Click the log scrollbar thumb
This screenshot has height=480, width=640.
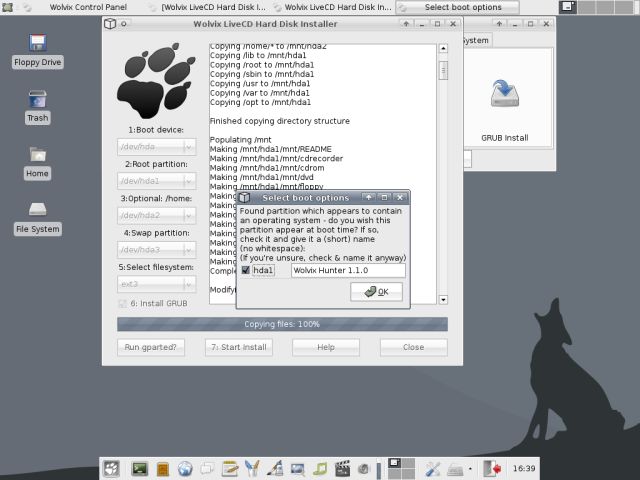443,70
